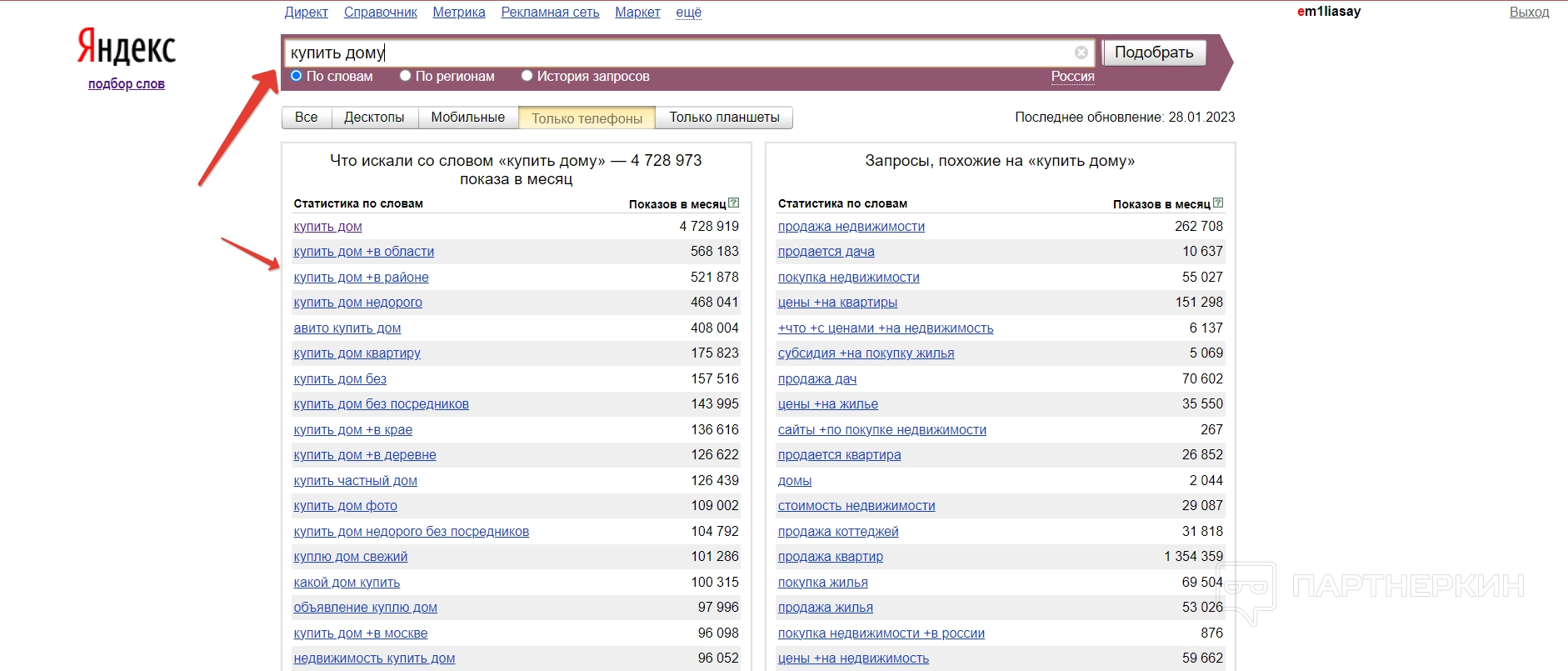This screenshot has width=1568, height=671.
Task: Select the 'История запросов' radio button
Action: pyautogui.click(x=527, y=76)
